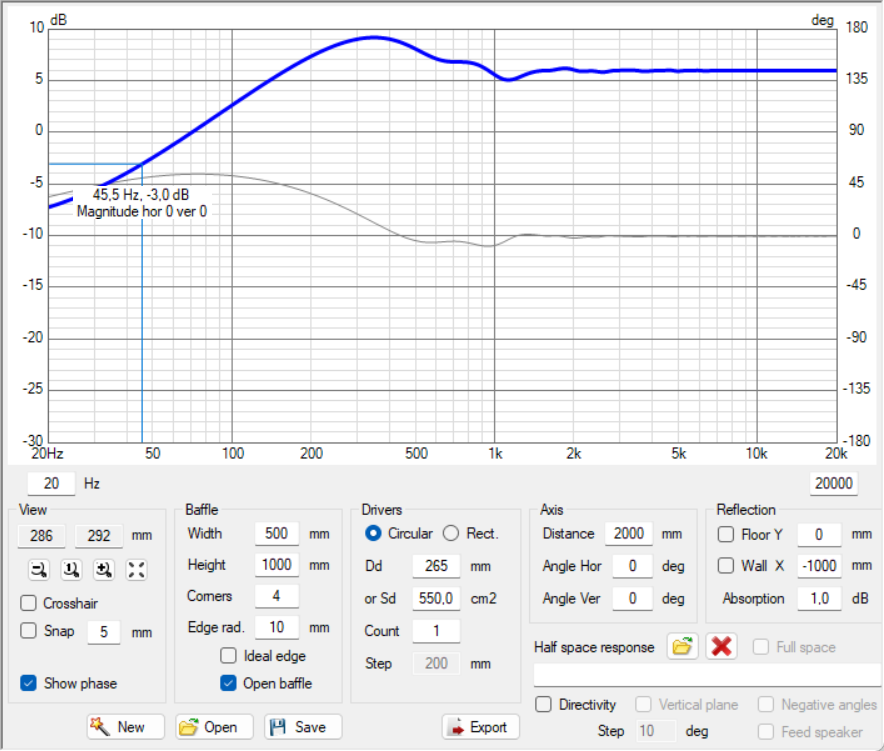
Task: Tick the Ideal edge checkbox
Action: point(228,656)
